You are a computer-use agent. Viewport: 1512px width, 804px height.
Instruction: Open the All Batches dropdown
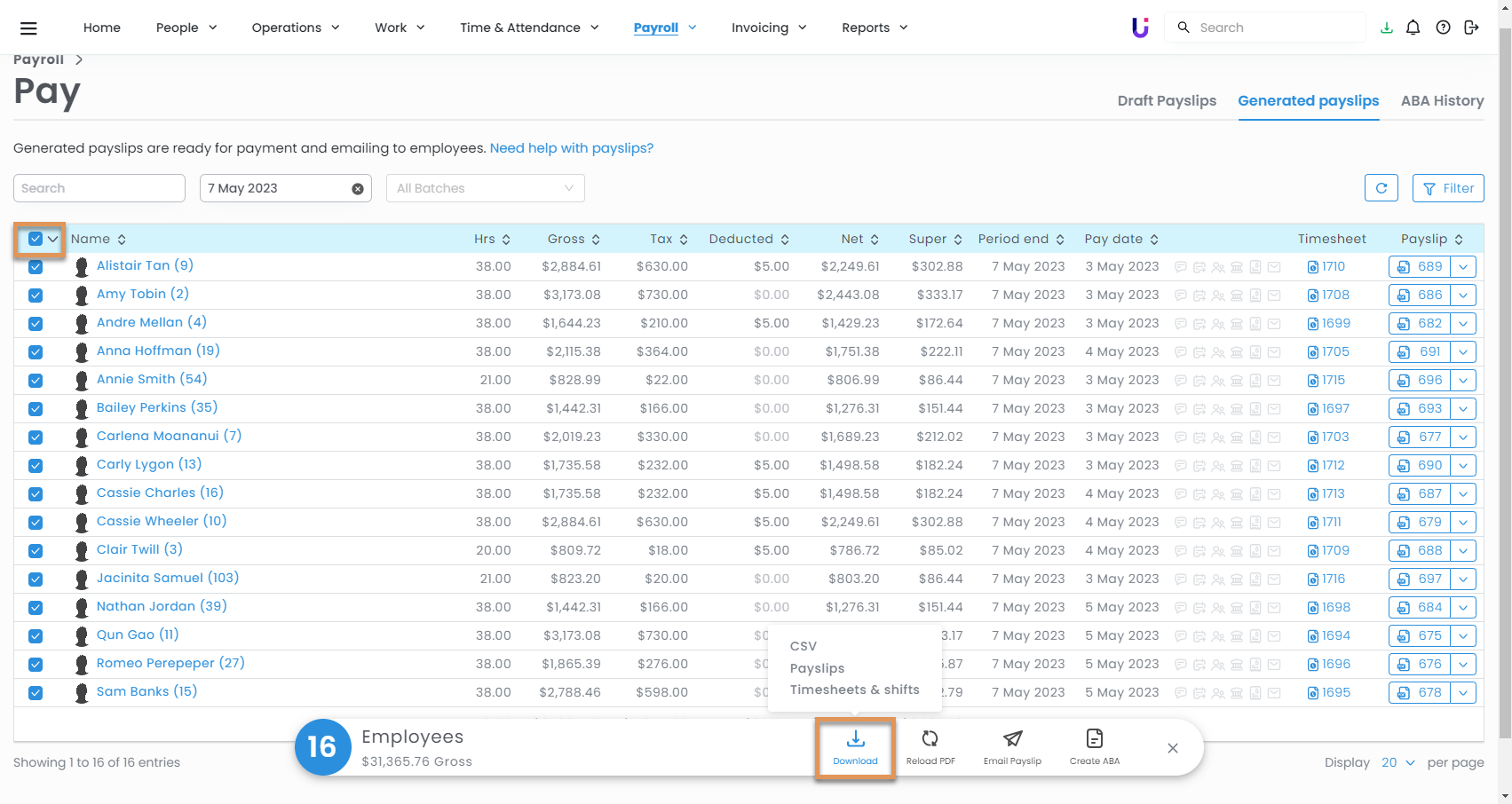point(485,188)
